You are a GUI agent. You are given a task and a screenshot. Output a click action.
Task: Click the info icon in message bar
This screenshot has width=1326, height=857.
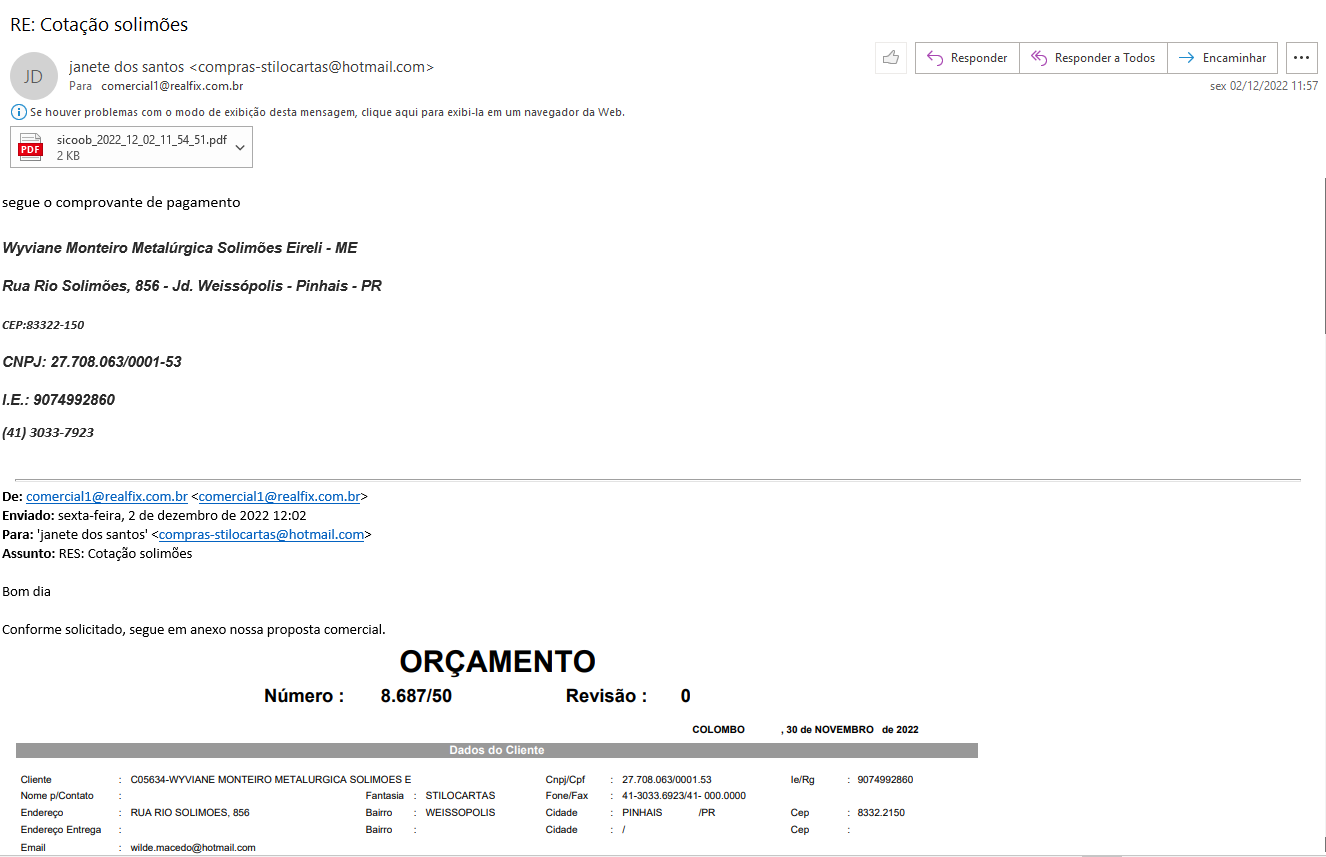[18, 112]
